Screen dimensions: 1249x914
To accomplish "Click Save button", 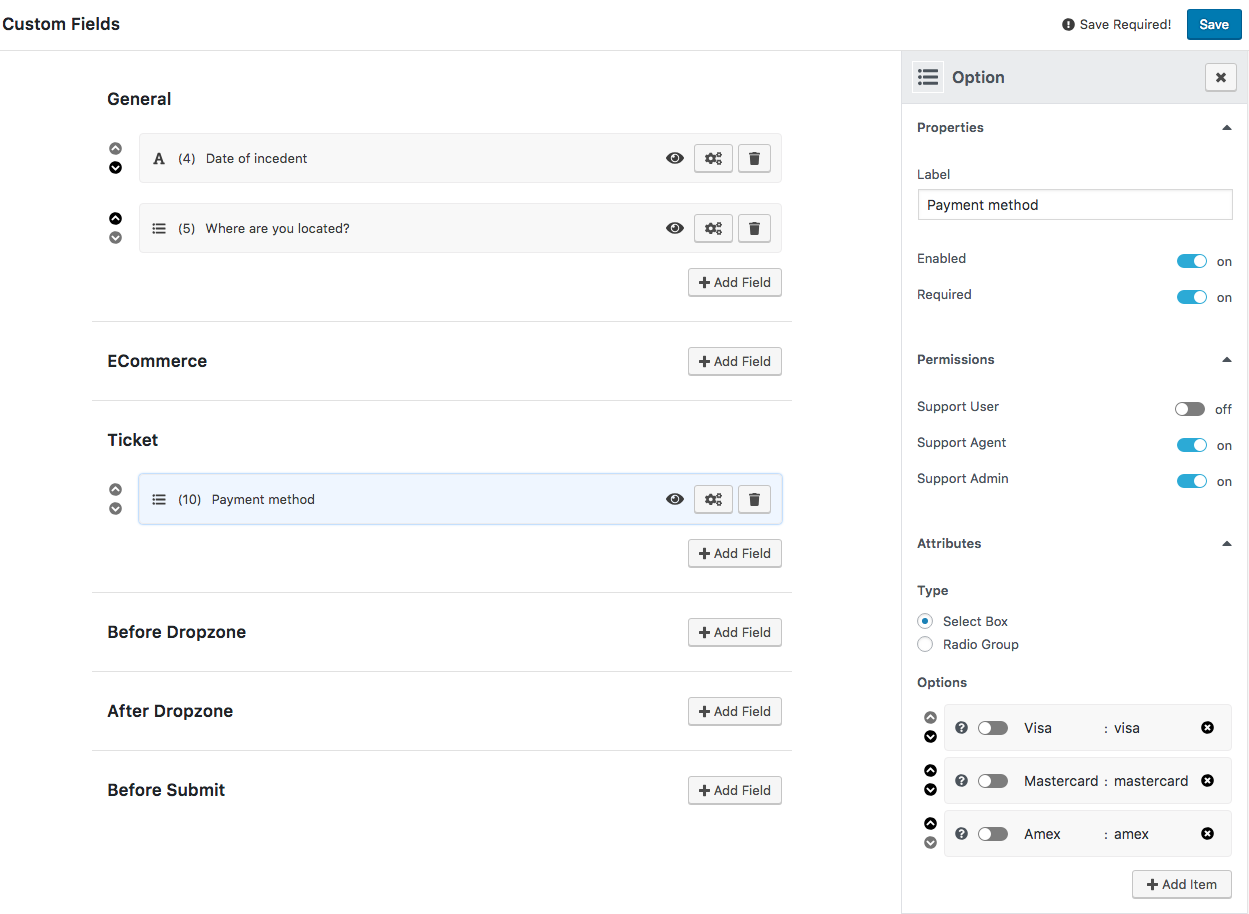I will pyautogui.click(x=1213, y=25).
